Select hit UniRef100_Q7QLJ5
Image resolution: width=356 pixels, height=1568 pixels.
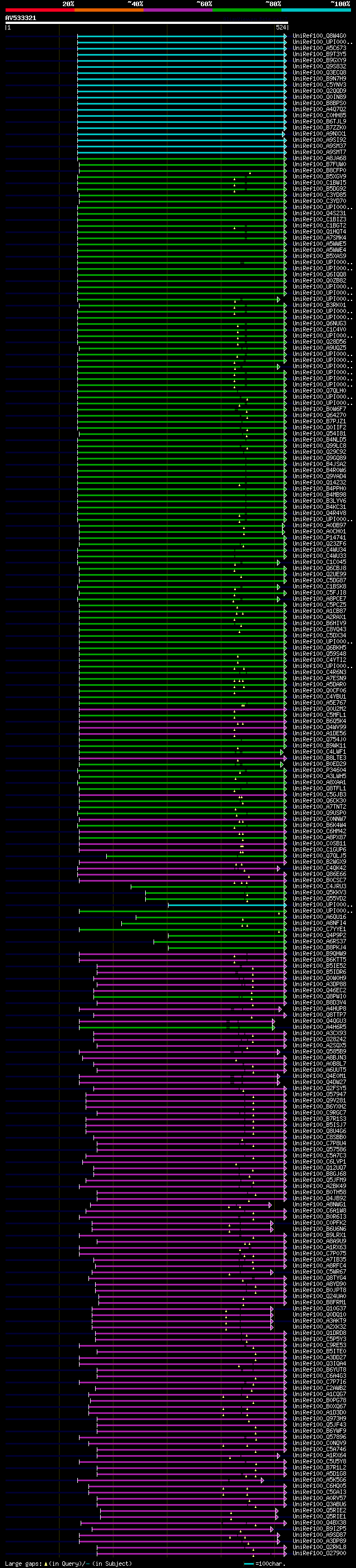[319, 855]
